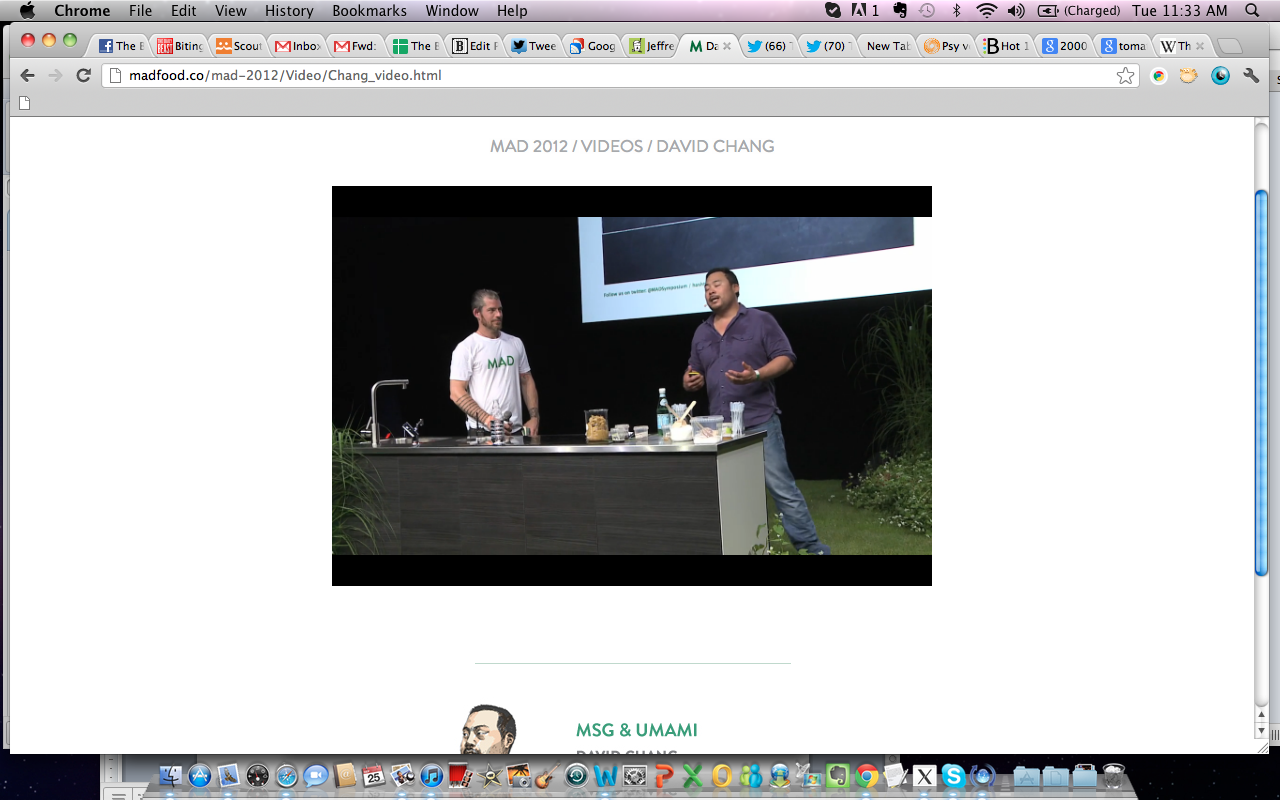The width and height of the screenshot is (1280, 800).
Task: Launch Skype from the dock
Action: pos(953,776)
